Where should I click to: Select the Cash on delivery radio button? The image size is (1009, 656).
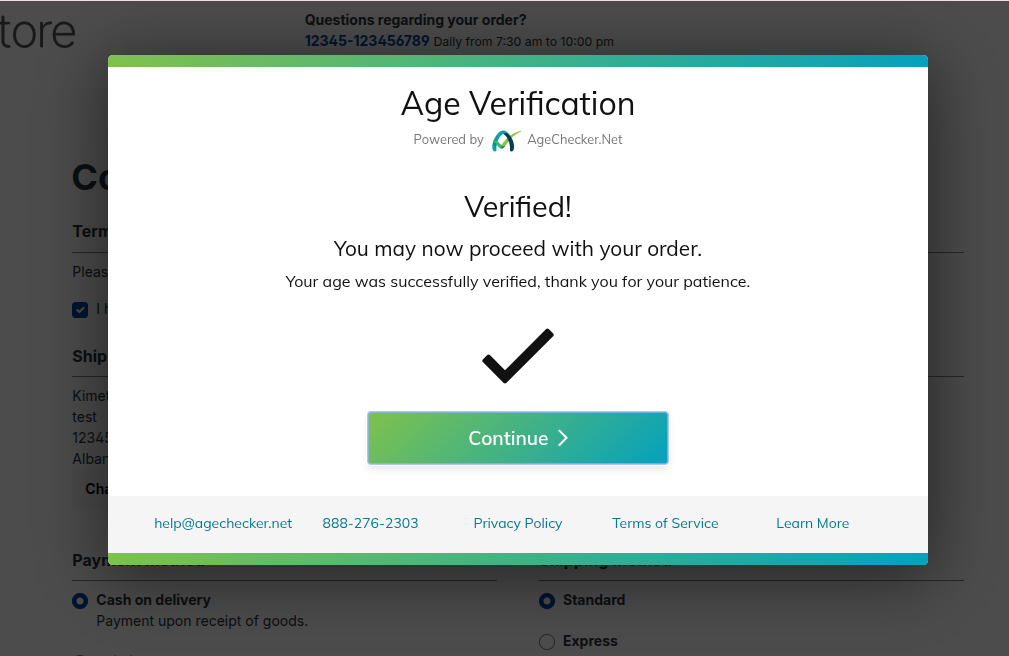[x=80, y=601]
